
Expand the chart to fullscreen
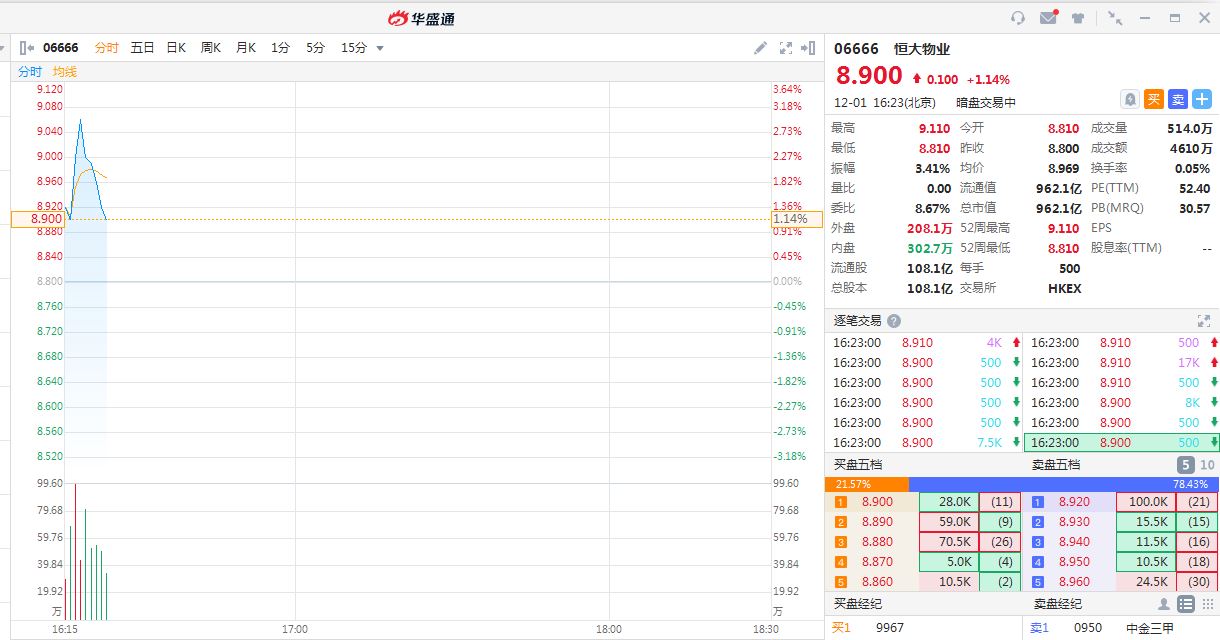786,48
